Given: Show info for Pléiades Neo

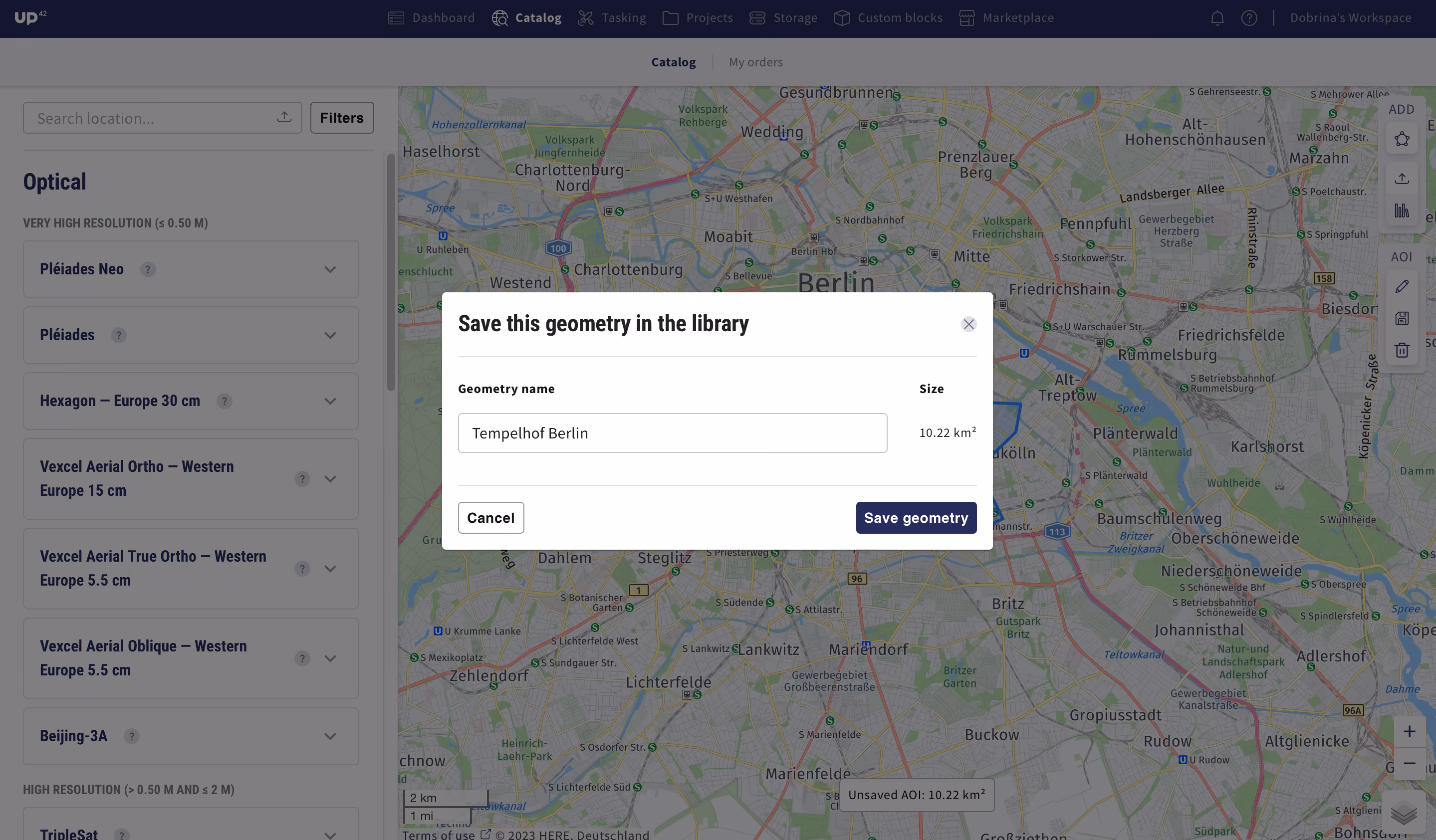Looking at the screenshot, I should (148, 269).
